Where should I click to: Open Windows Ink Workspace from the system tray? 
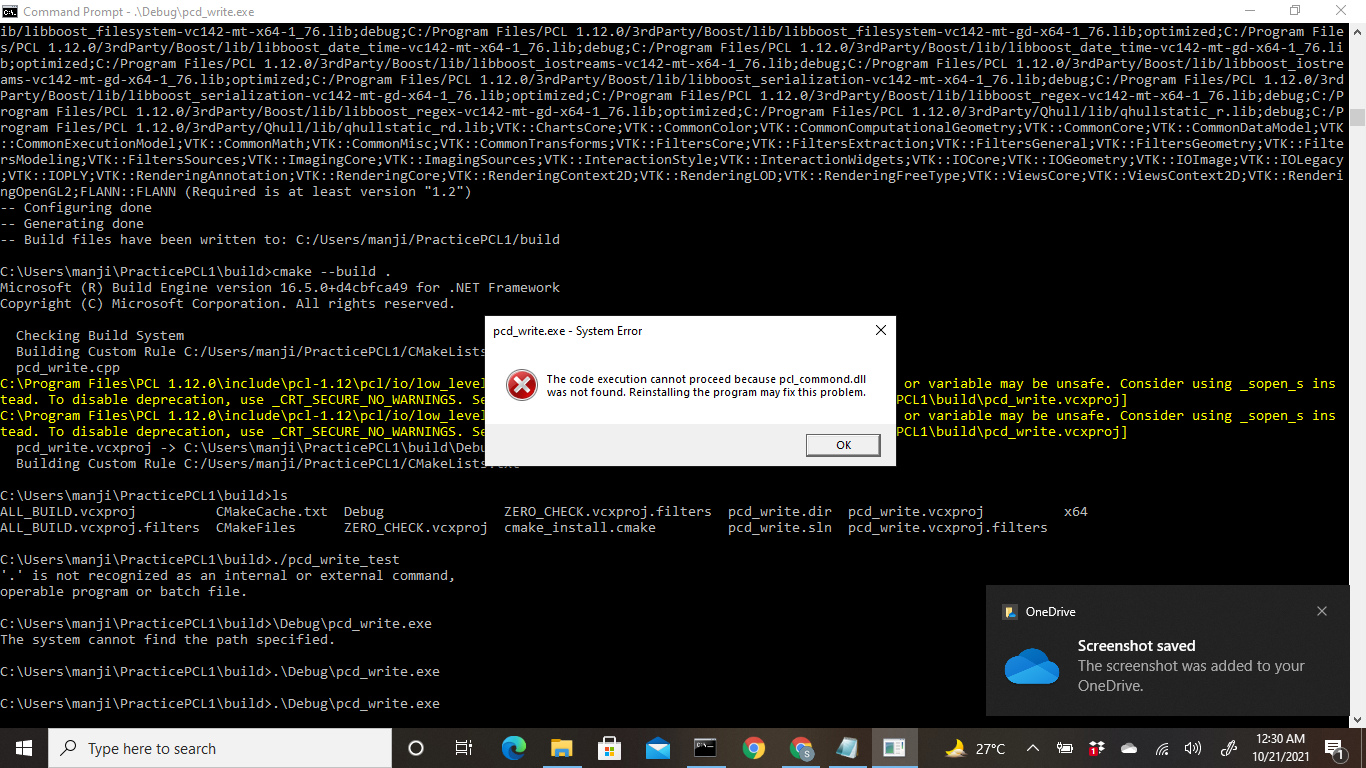pyautogui.click(x=1229, y=748)
